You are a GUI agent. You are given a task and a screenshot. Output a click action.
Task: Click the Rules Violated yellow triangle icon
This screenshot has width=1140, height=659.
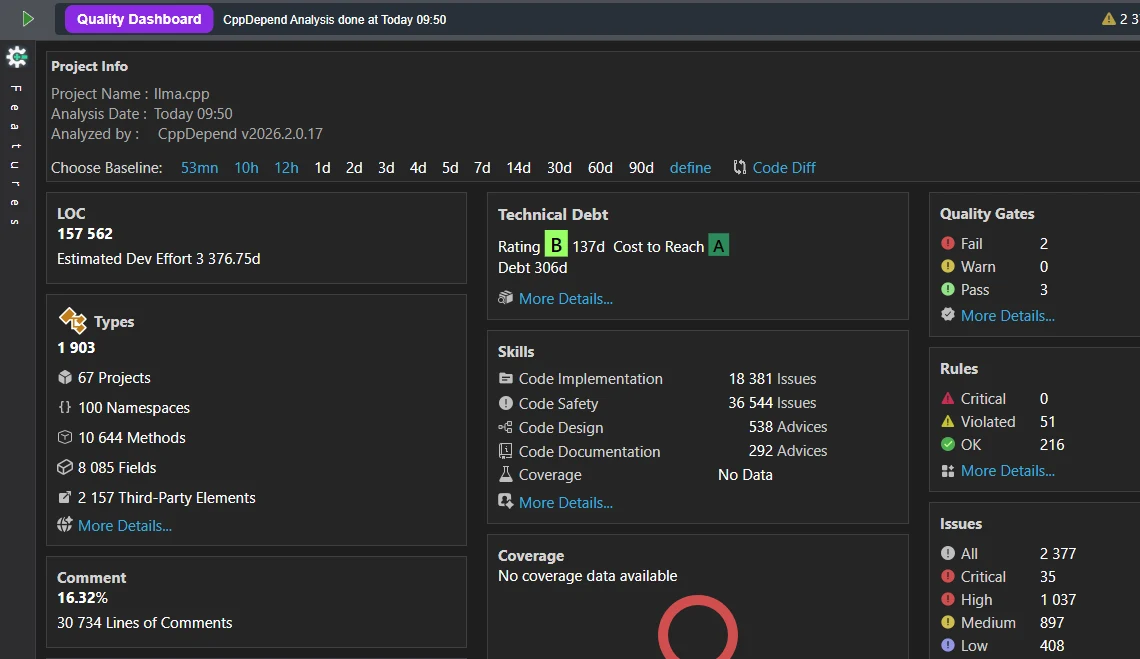(x=947, y=421)
